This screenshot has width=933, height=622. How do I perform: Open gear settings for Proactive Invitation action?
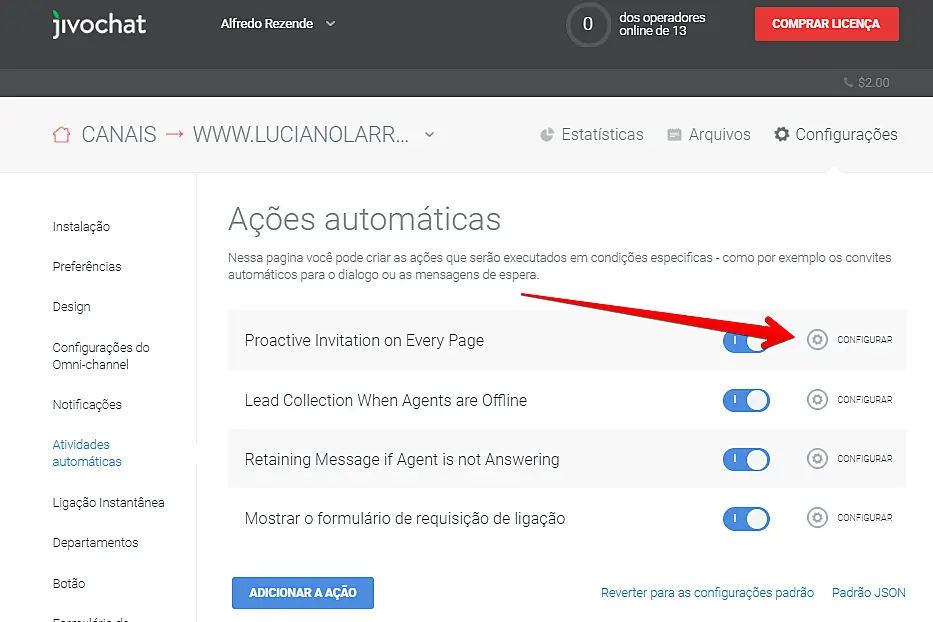[817, 340]
